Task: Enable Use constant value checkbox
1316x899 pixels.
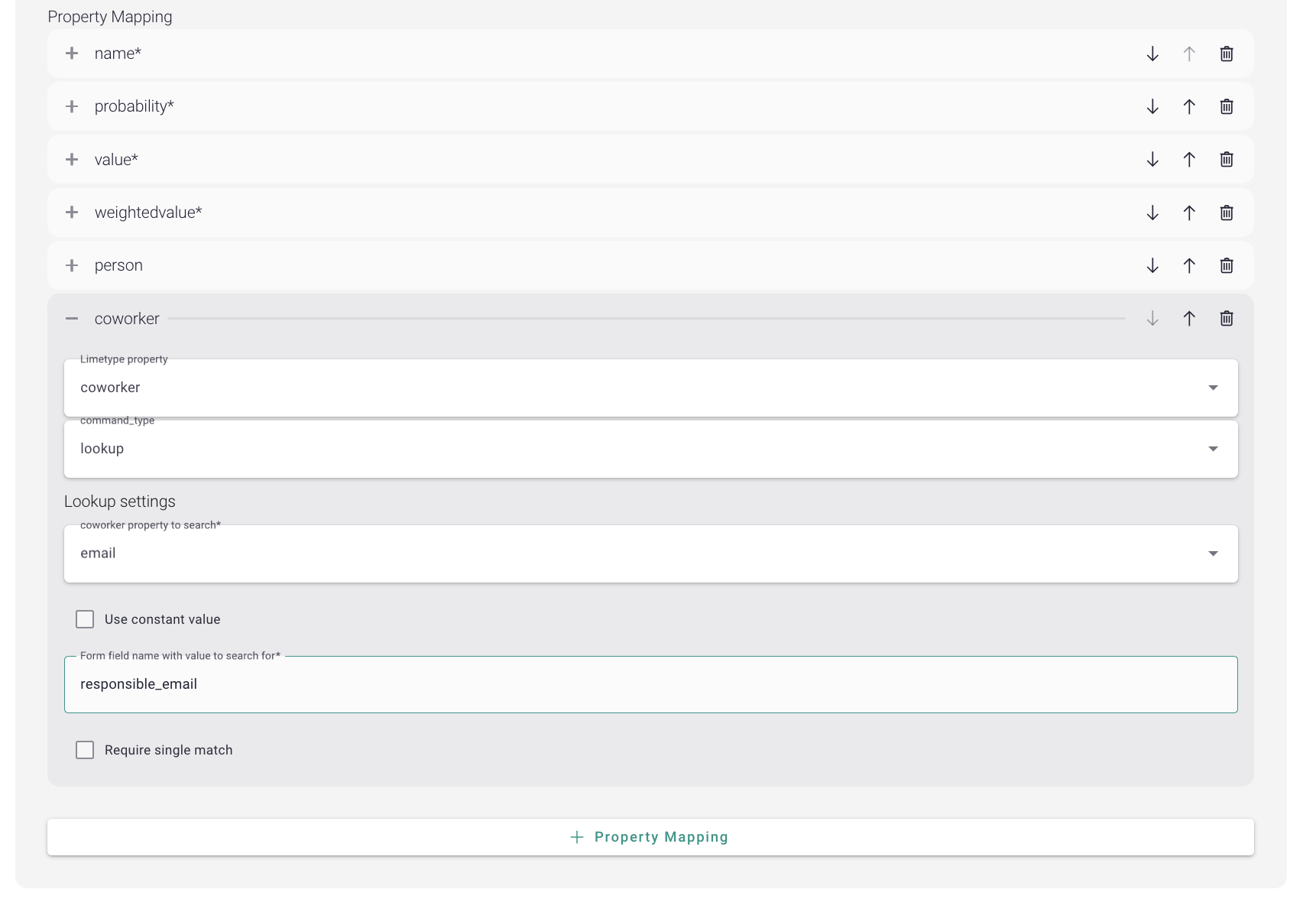Action: [85, 619]
